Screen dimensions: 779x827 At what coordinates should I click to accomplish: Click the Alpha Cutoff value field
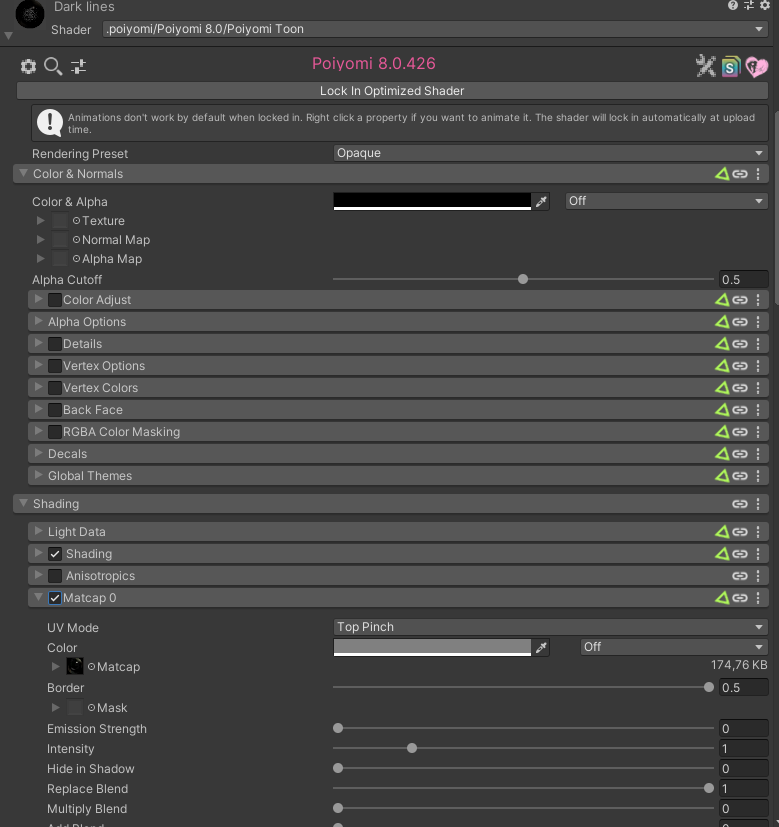(743, 280)
